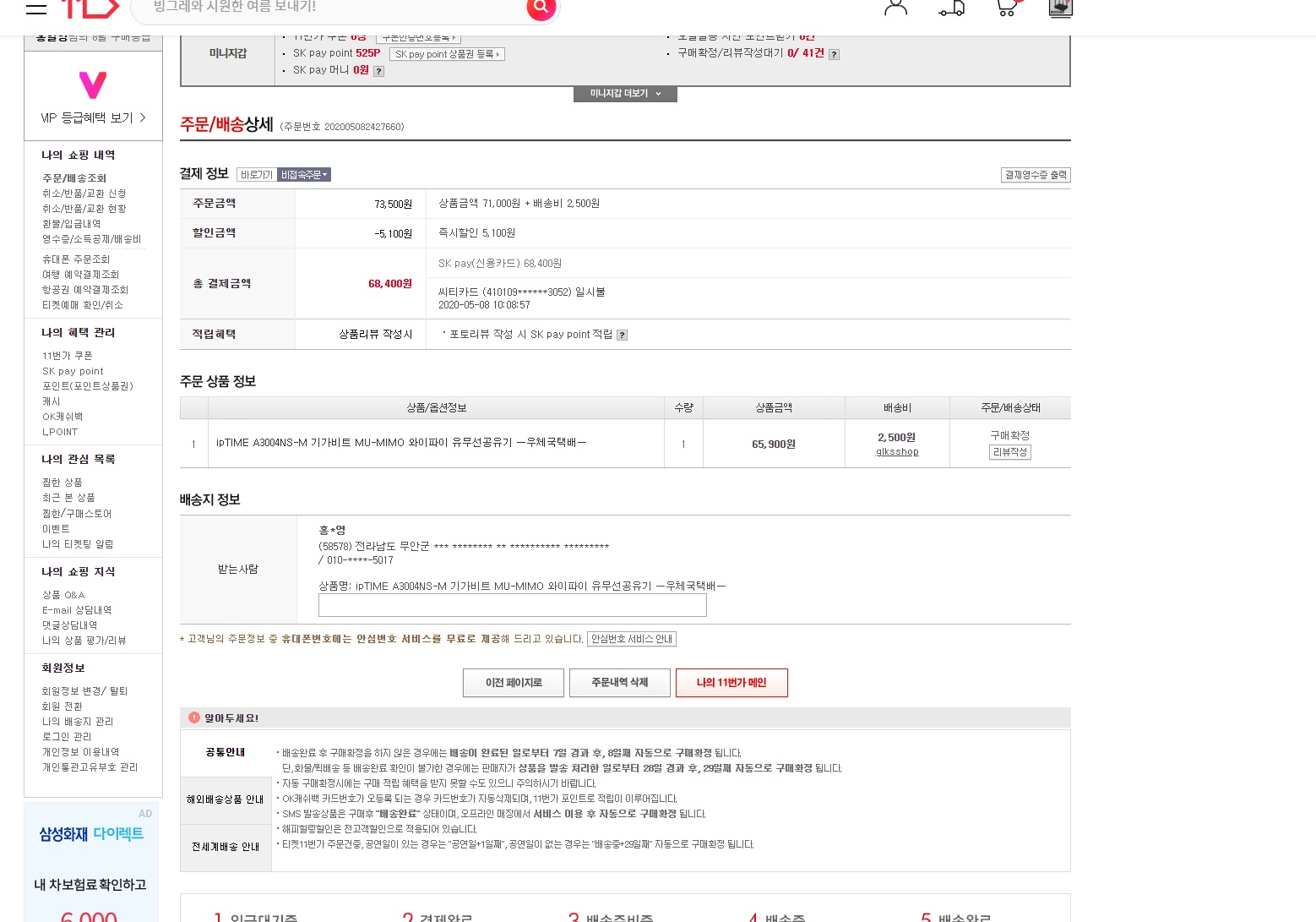This screenshot has height=922, width=1316.
Task: Select 취소/반품/교환 신청 in sidebar
Action: tap(84, 194)
